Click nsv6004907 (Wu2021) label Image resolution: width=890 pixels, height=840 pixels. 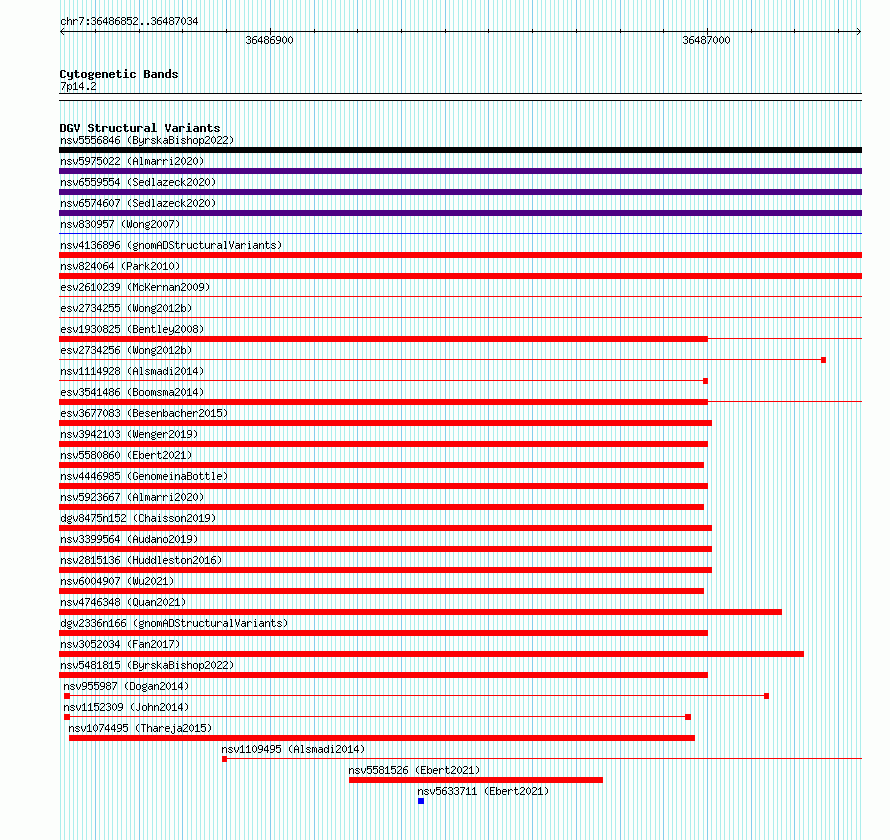[117, 581]
